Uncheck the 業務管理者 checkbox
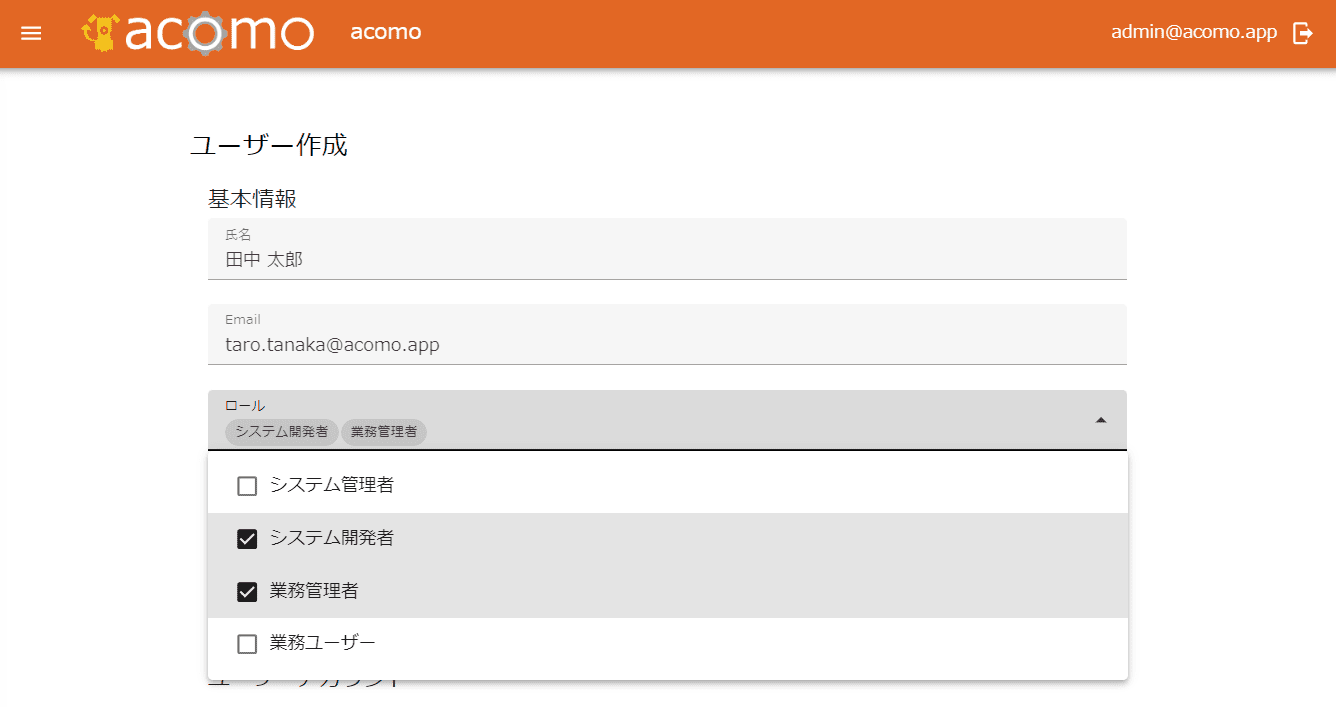The image size is (1336, 707). [247, 592]
